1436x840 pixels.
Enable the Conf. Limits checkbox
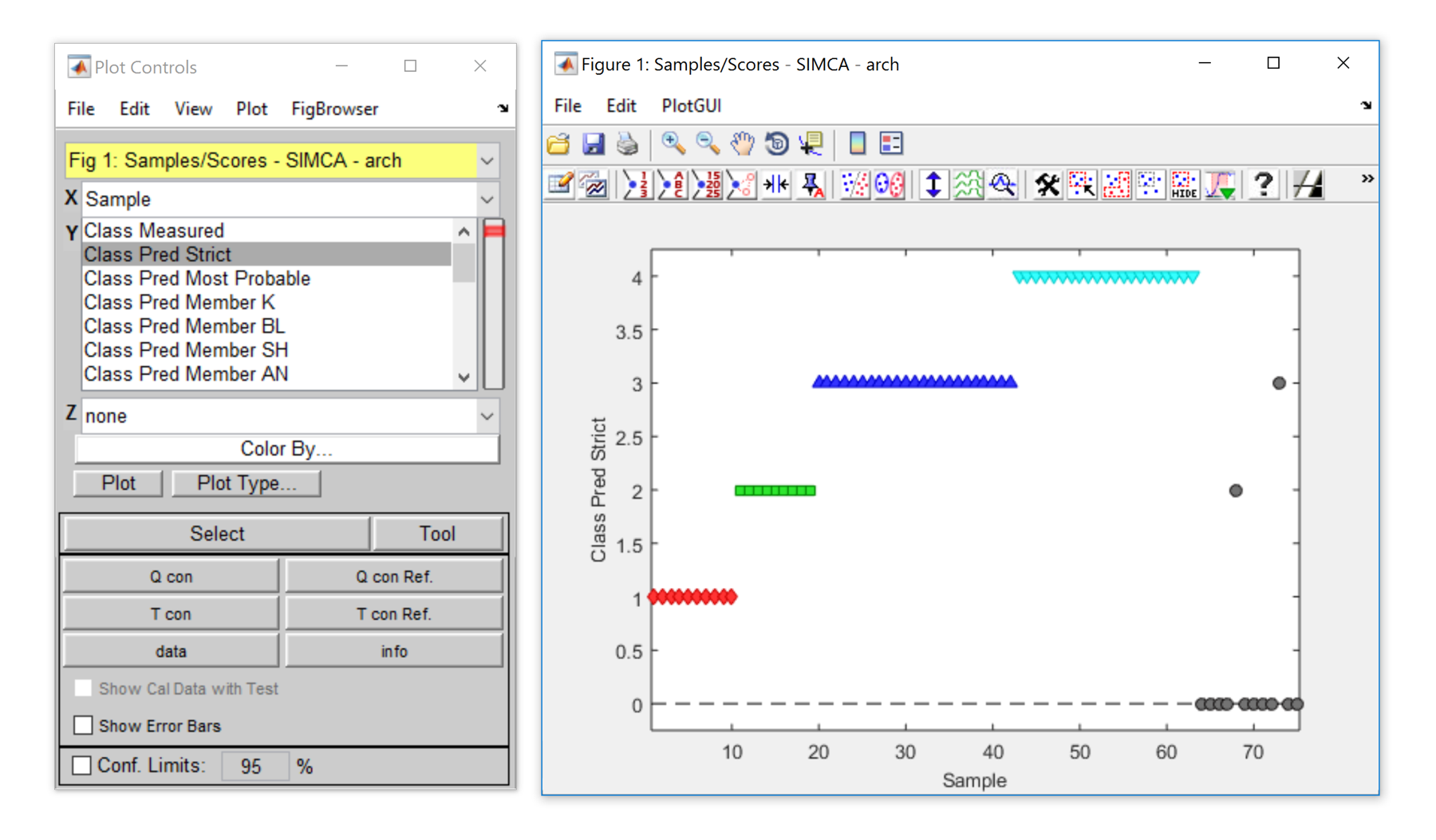[x=82, y=765]
